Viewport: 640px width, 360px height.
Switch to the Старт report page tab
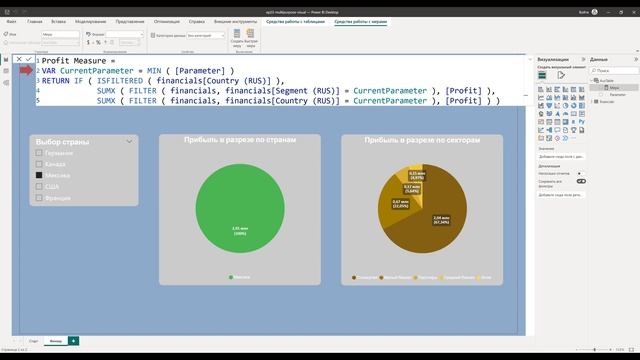coord(33,341)
